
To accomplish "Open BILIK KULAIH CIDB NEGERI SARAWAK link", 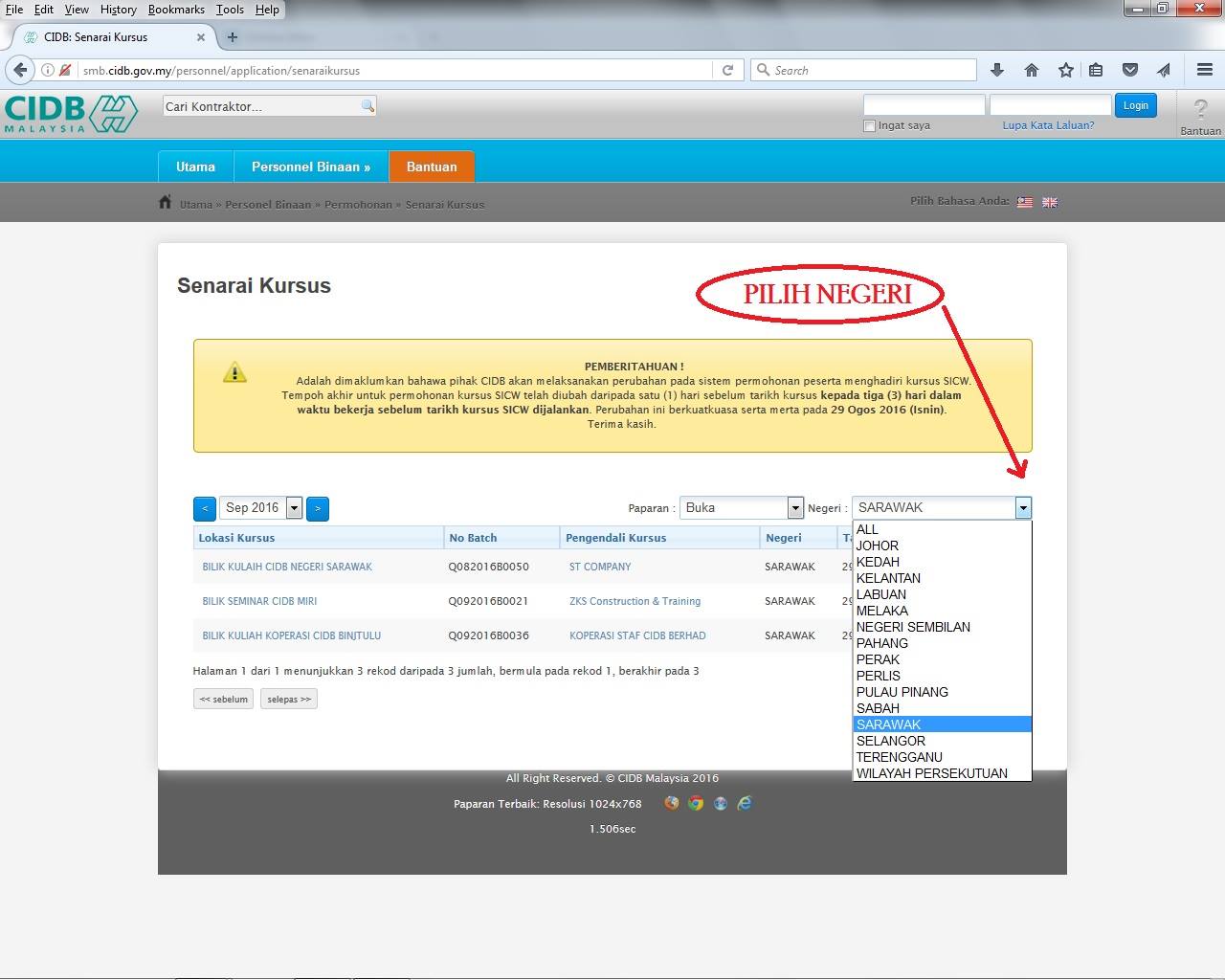I will tap(287, 567).
